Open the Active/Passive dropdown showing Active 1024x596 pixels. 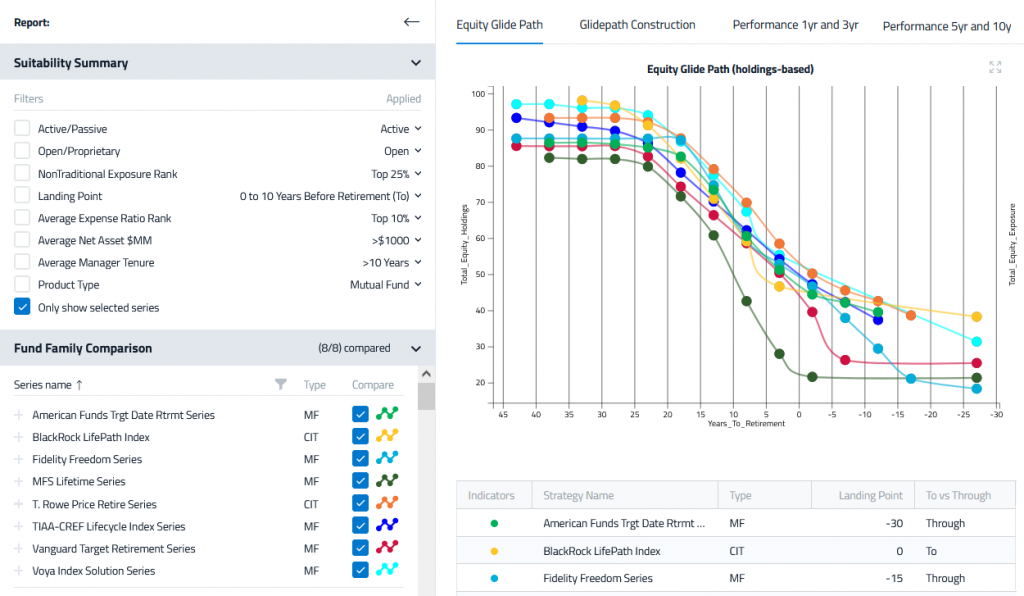[401, 129]
